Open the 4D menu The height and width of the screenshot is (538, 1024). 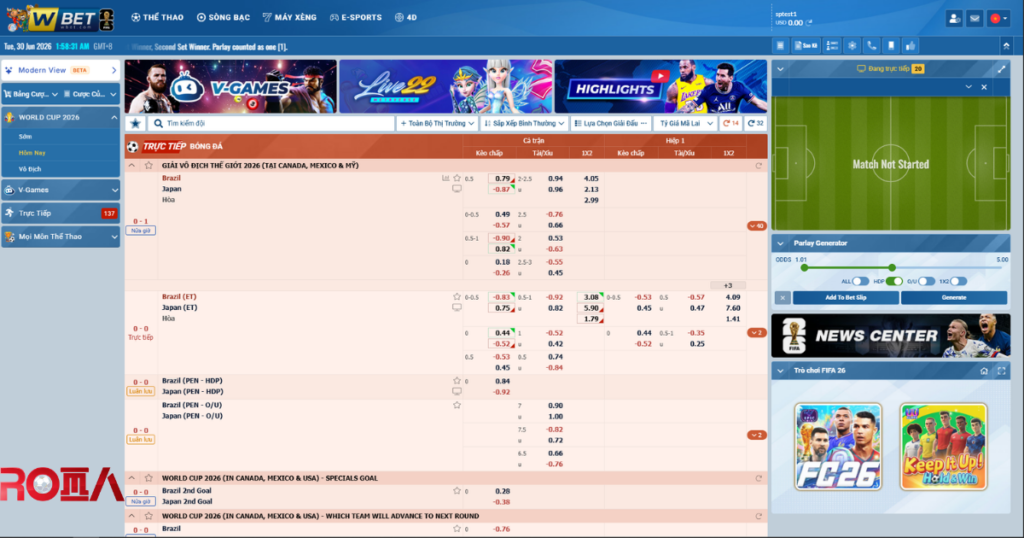(406, 18)
